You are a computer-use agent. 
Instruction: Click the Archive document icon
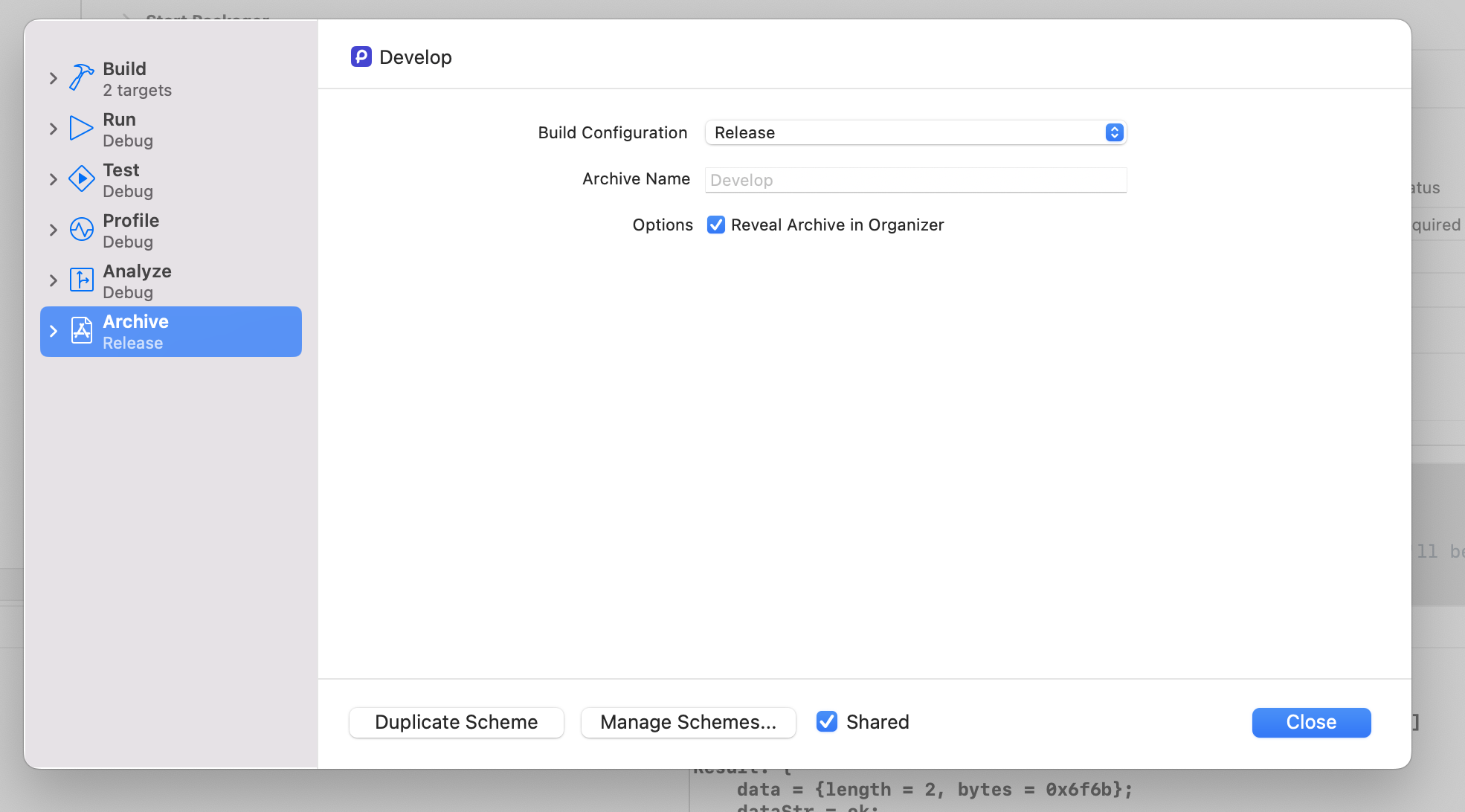point(81,330)
